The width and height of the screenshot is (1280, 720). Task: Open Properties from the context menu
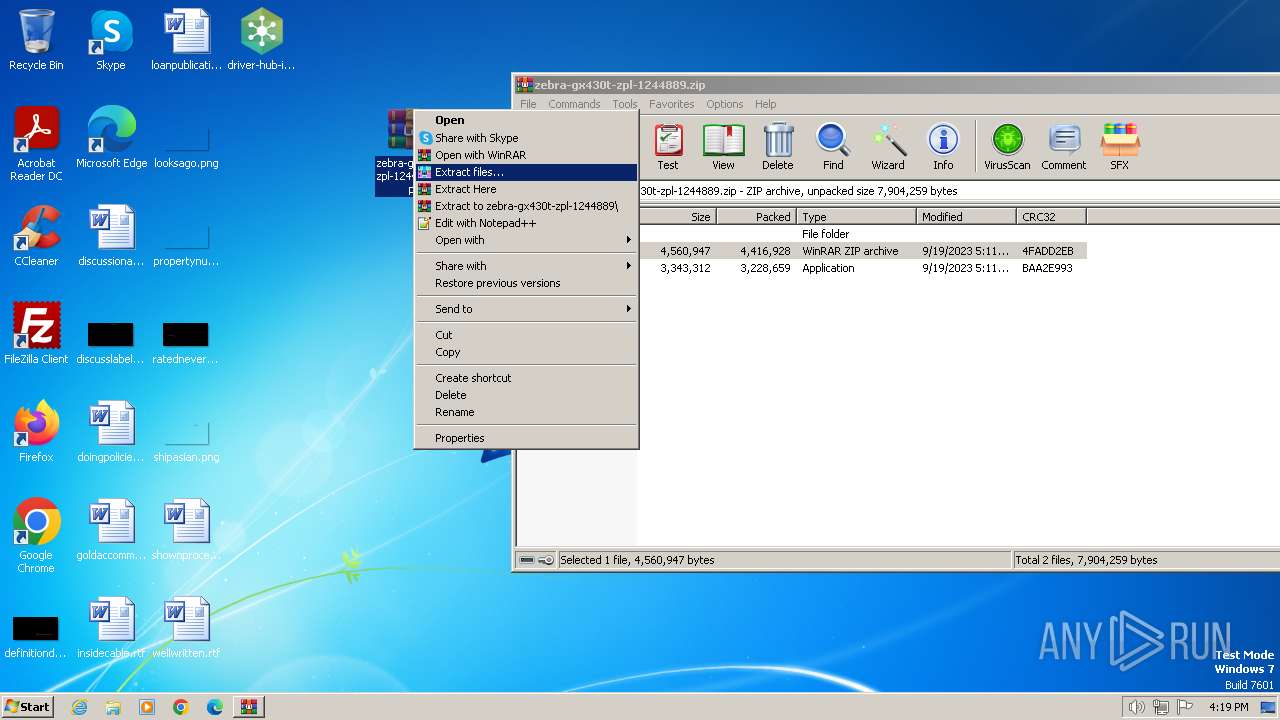pyautogui.click(x=526, y=438)
